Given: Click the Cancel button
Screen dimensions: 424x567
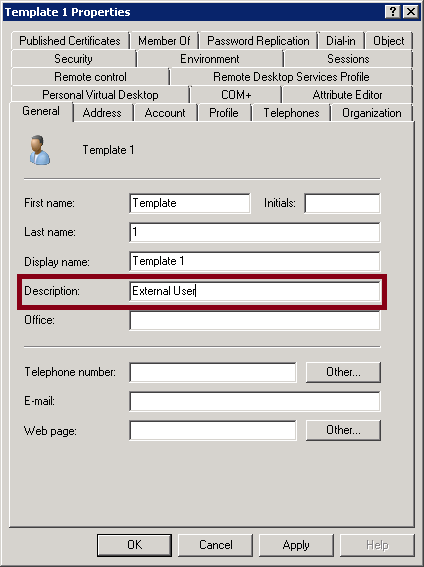Looking at the screenshot, I should tap(215, 545).
